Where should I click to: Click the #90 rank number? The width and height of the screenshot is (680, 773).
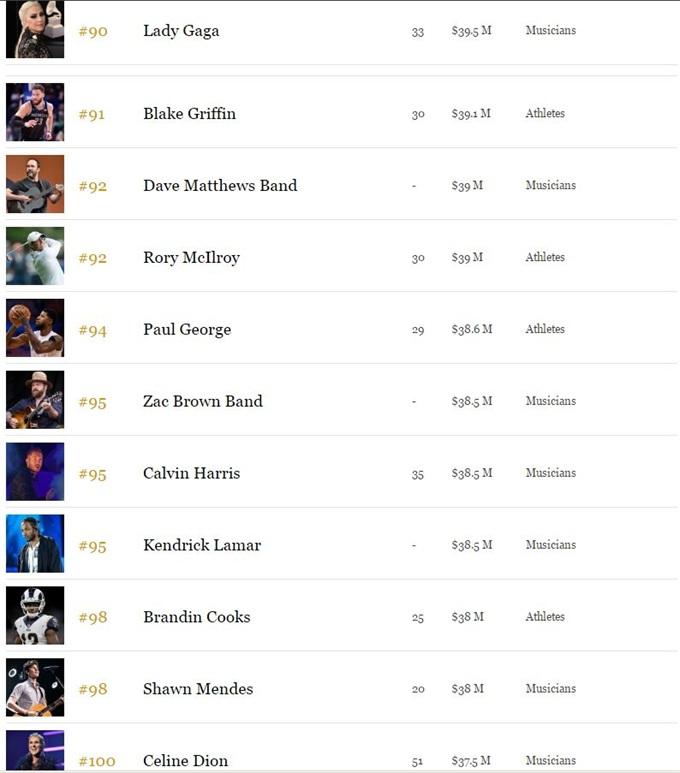click(93, 32)
